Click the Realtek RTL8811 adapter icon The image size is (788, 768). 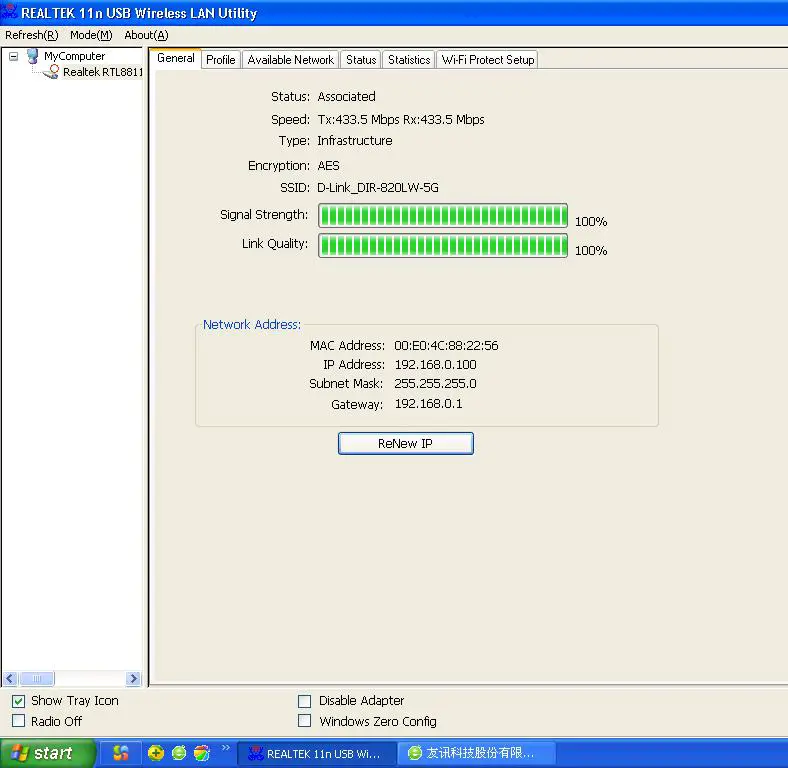point(52,72)
